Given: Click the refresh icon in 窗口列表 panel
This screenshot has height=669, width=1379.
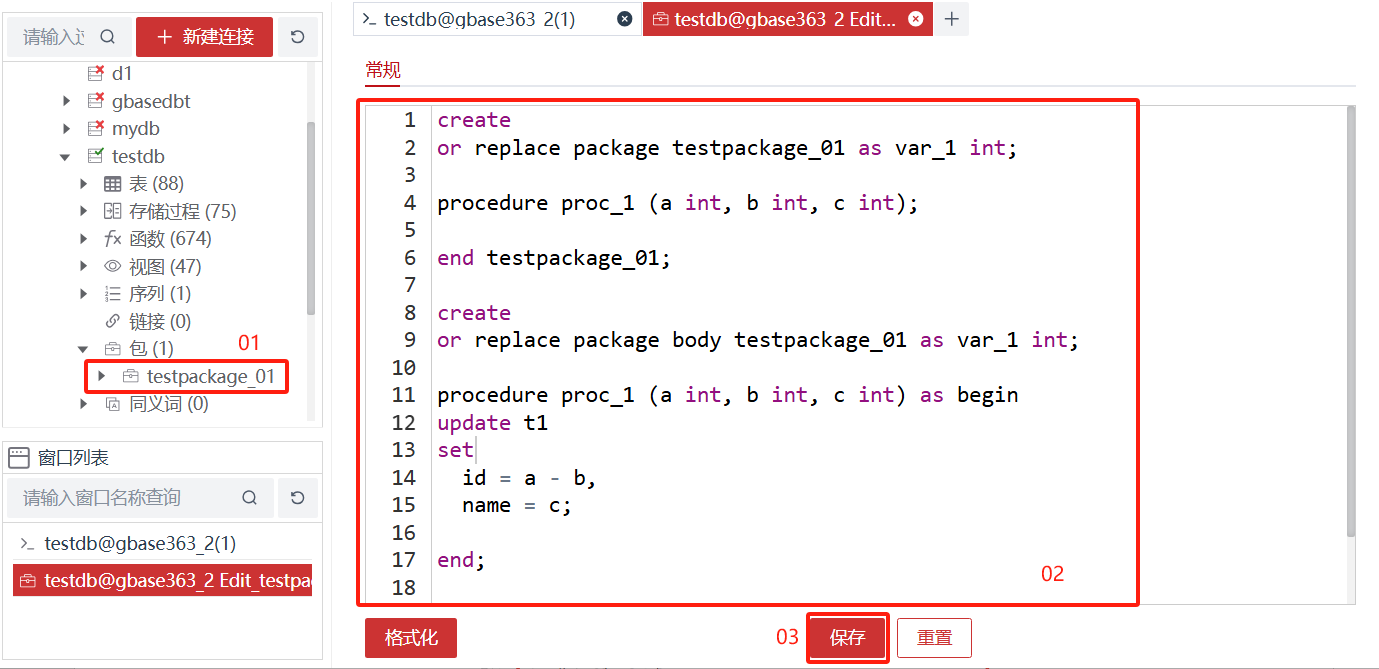Looking at the screenshot, I should [x=297, y=498].
